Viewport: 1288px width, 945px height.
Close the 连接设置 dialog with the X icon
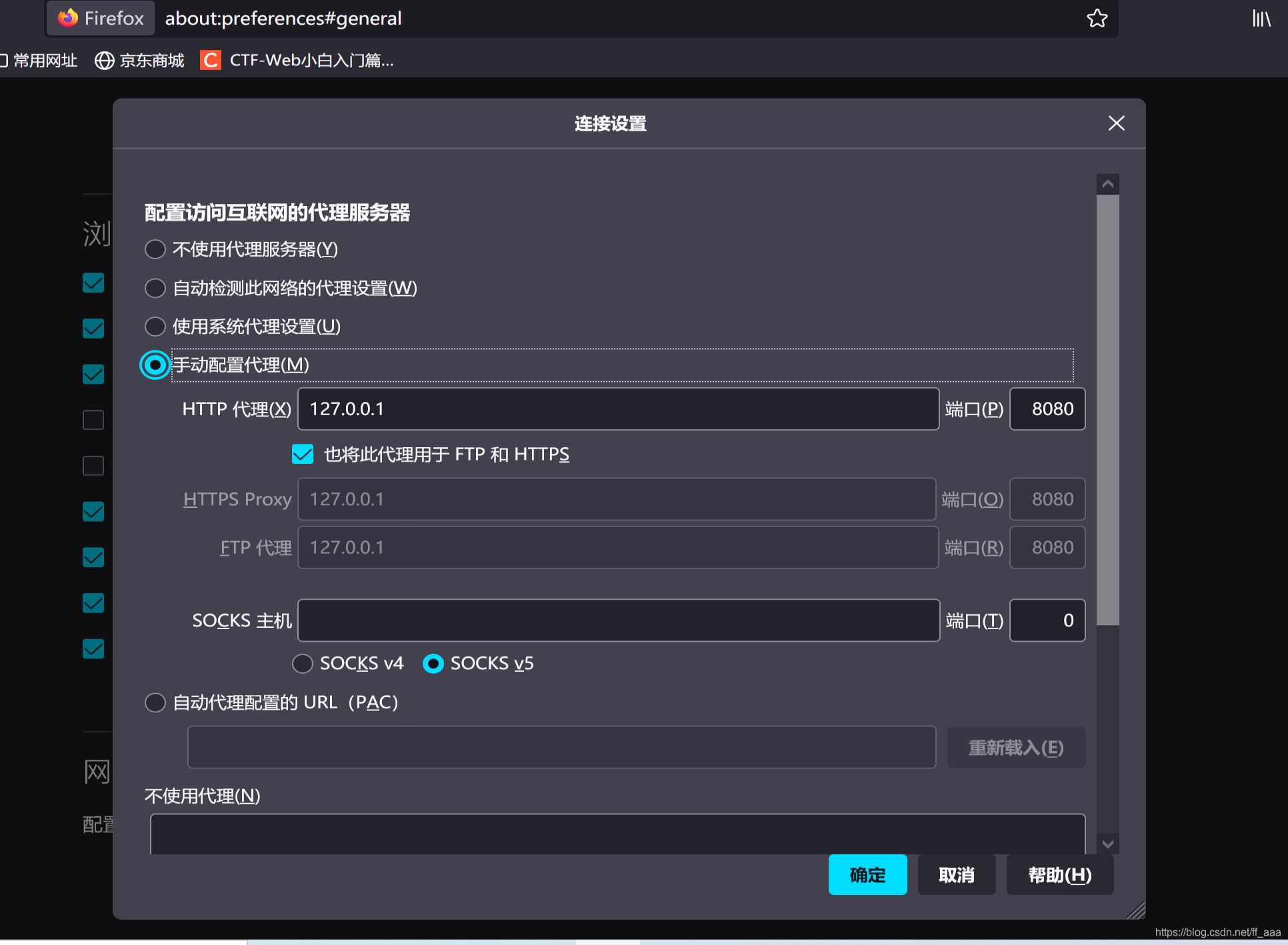[x=1116, y=123]
